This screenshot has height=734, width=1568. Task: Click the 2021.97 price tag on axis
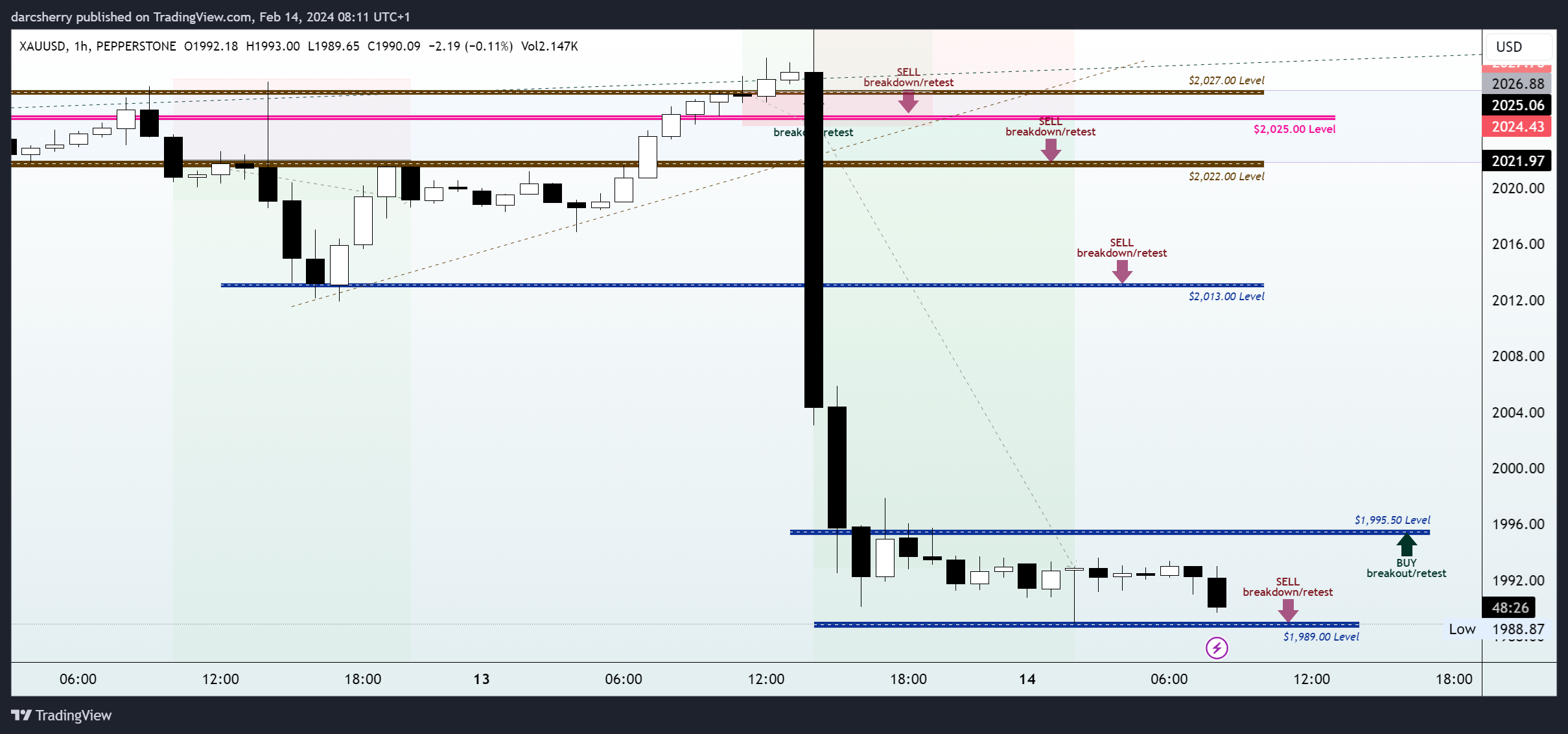tap(1517, 161)
